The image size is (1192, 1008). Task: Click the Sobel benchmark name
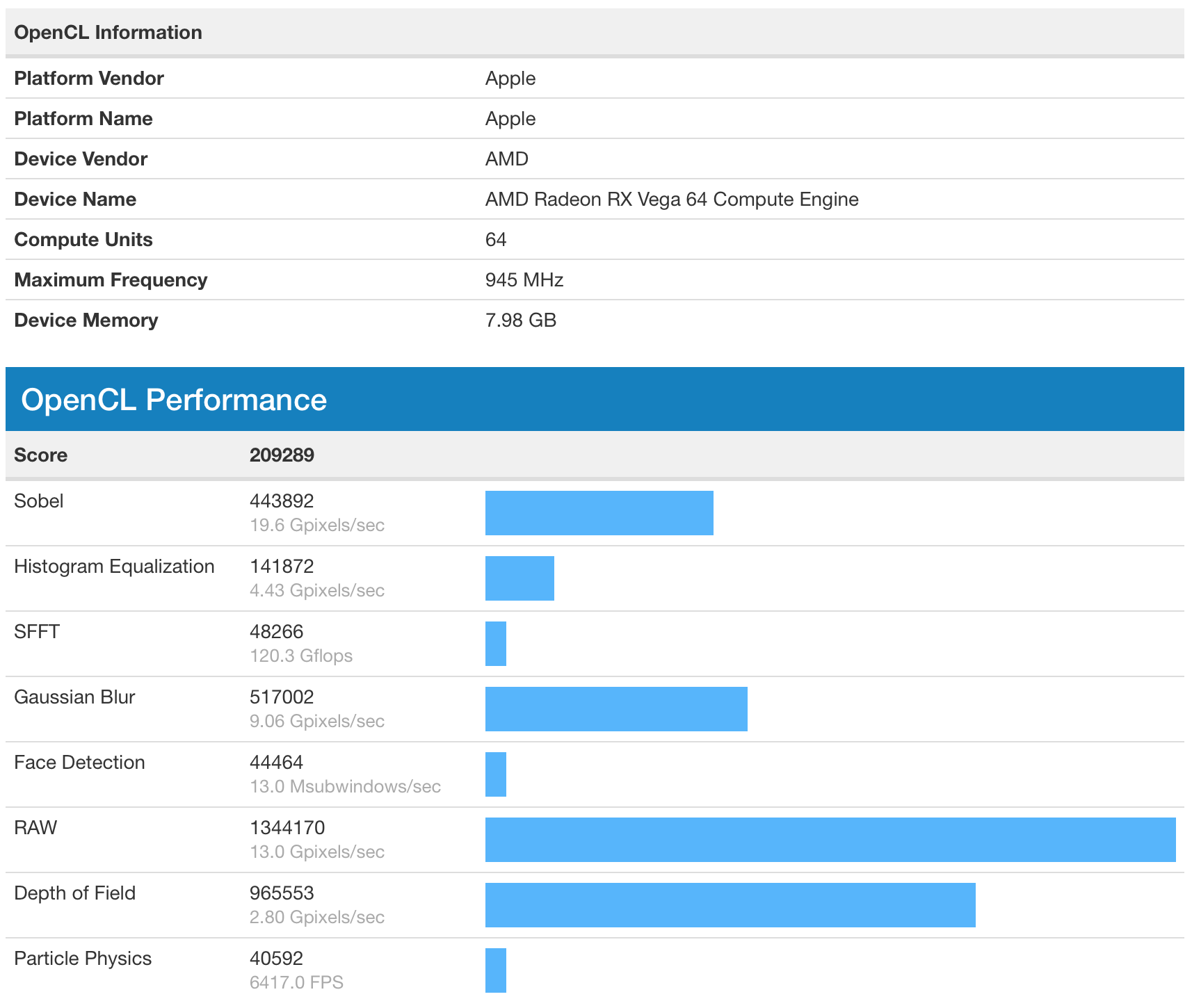point(39,501)
